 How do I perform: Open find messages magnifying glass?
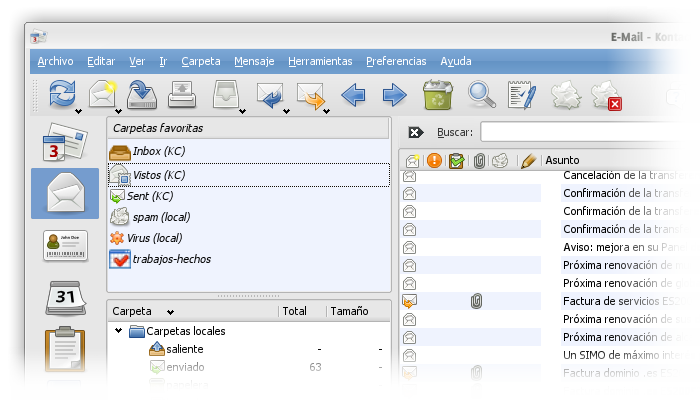(x=481, y=94)
